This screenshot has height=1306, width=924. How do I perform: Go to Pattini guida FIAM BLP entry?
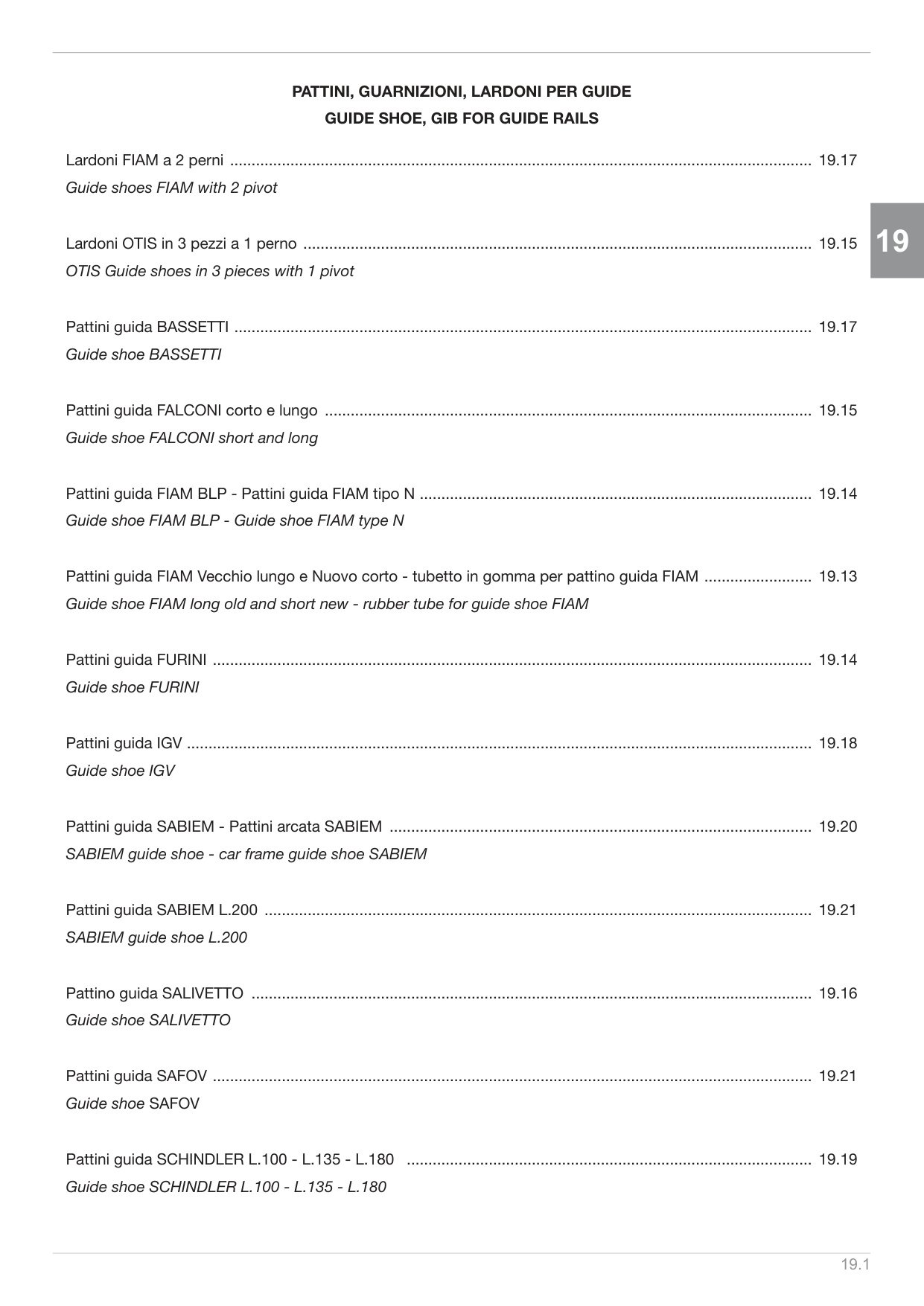[x=461, y=494]
